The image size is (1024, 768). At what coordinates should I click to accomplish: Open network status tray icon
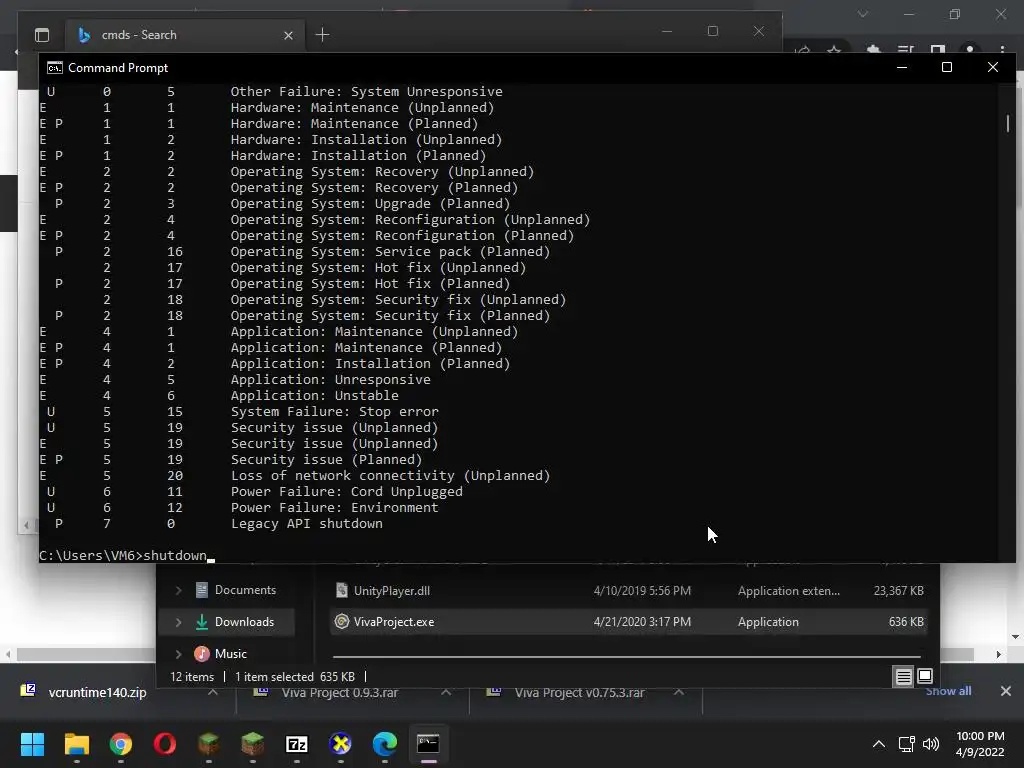click(906, 744)
